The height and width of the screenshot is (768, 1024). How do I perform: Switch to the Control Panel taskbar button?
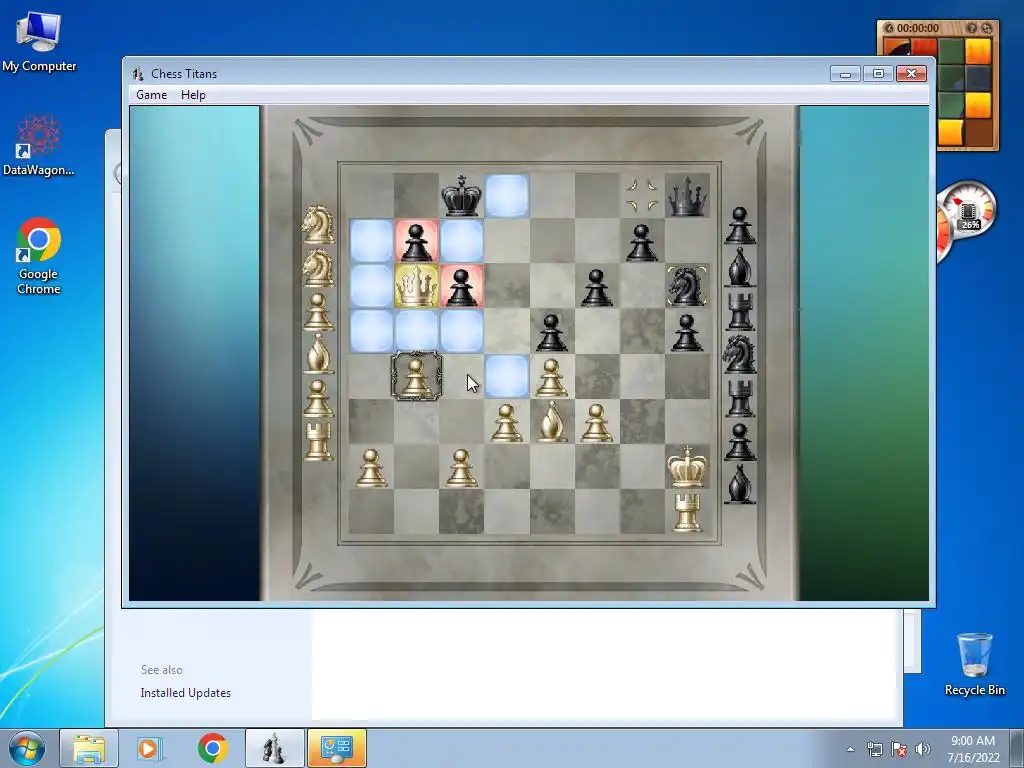pyautogui.click(x=336, y=748)
